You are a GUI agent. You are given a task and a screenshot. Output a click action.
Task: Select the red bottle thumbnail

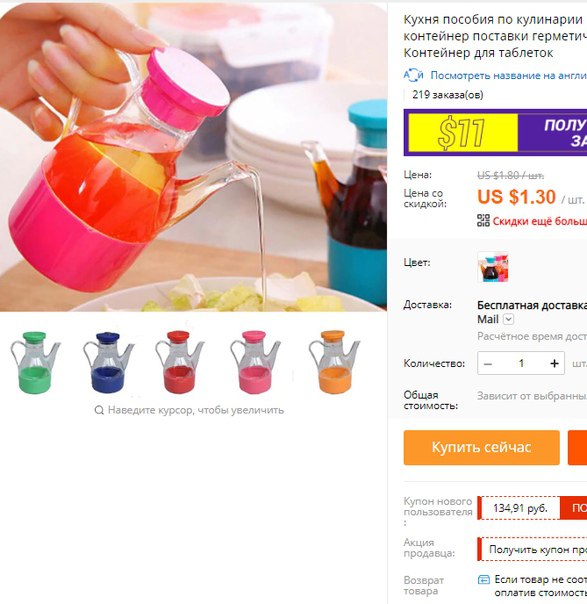pos(179,362)
